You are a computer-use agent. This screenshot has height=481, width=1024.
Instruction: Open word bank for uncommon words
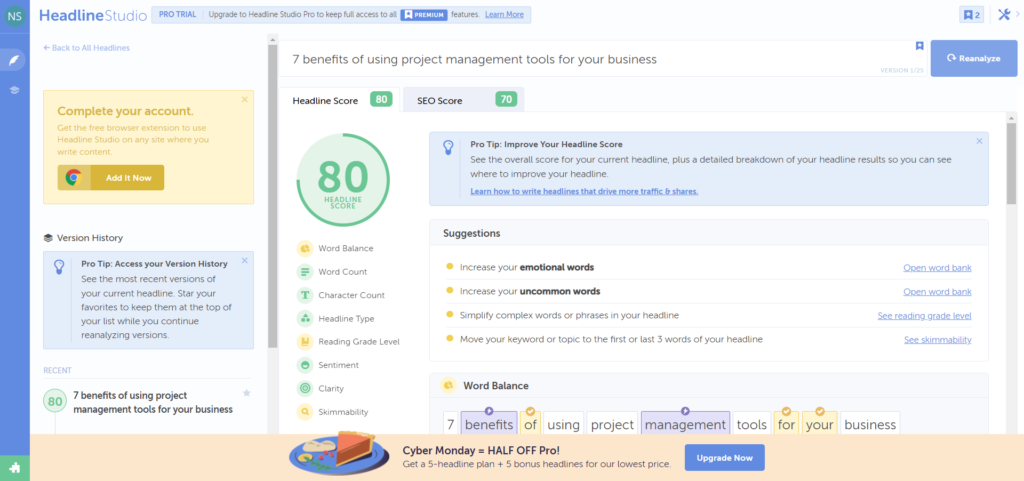point(937,292)
